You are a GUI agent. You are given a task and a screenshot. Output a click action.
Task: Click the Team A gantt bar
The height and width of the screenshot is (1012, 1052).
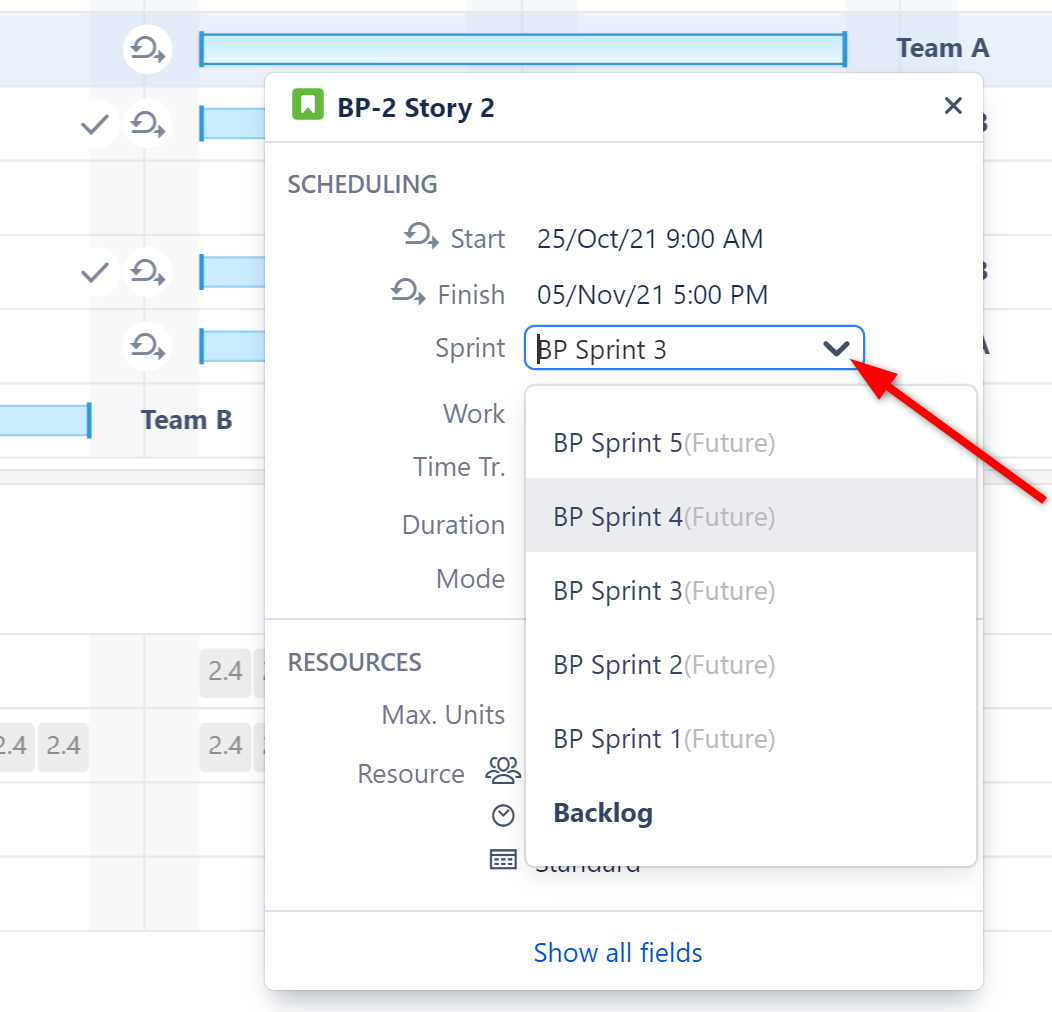(x=522, y=48)
